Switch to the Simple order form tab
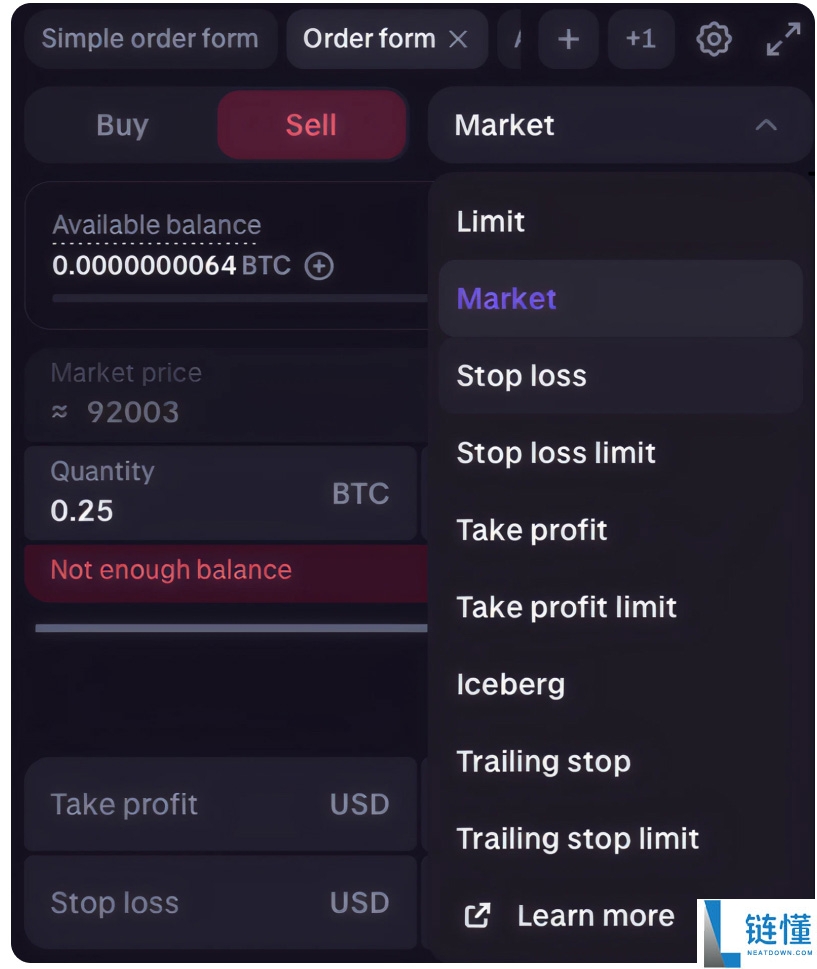 coord(150,40)
